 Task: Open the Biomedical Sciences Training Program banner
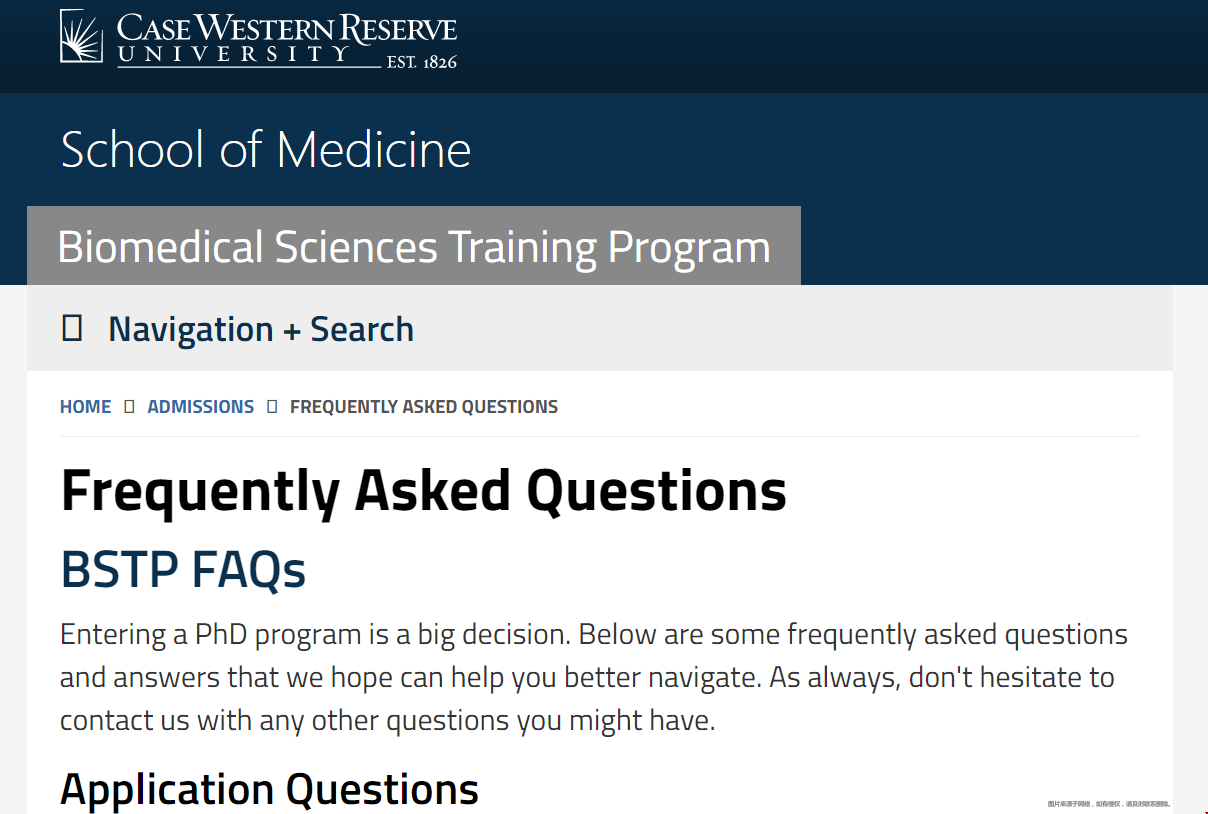coord(414,246)
